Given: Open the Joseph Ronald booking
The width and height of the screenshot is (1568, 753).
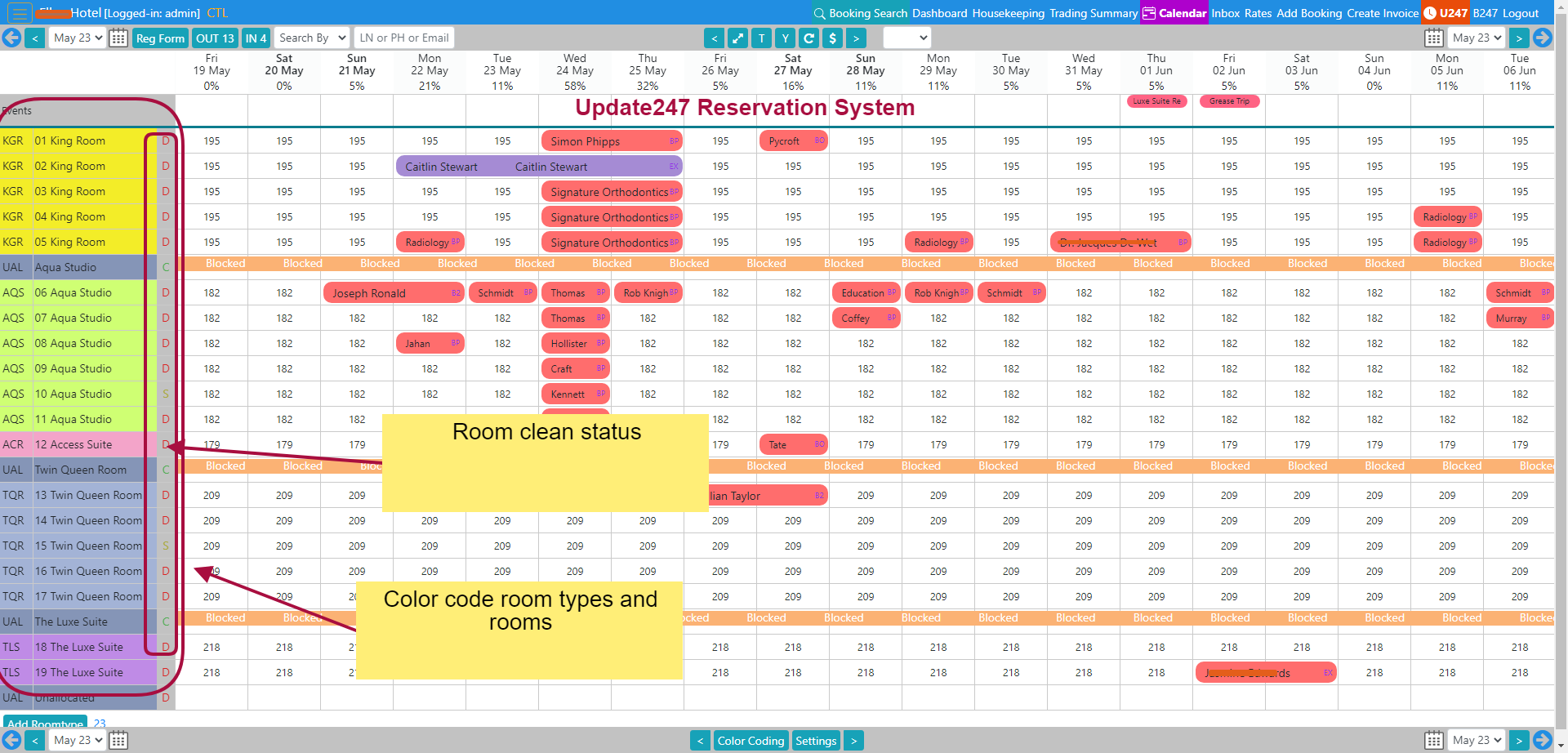Looking at the screenshot, I should pos(394,293).
